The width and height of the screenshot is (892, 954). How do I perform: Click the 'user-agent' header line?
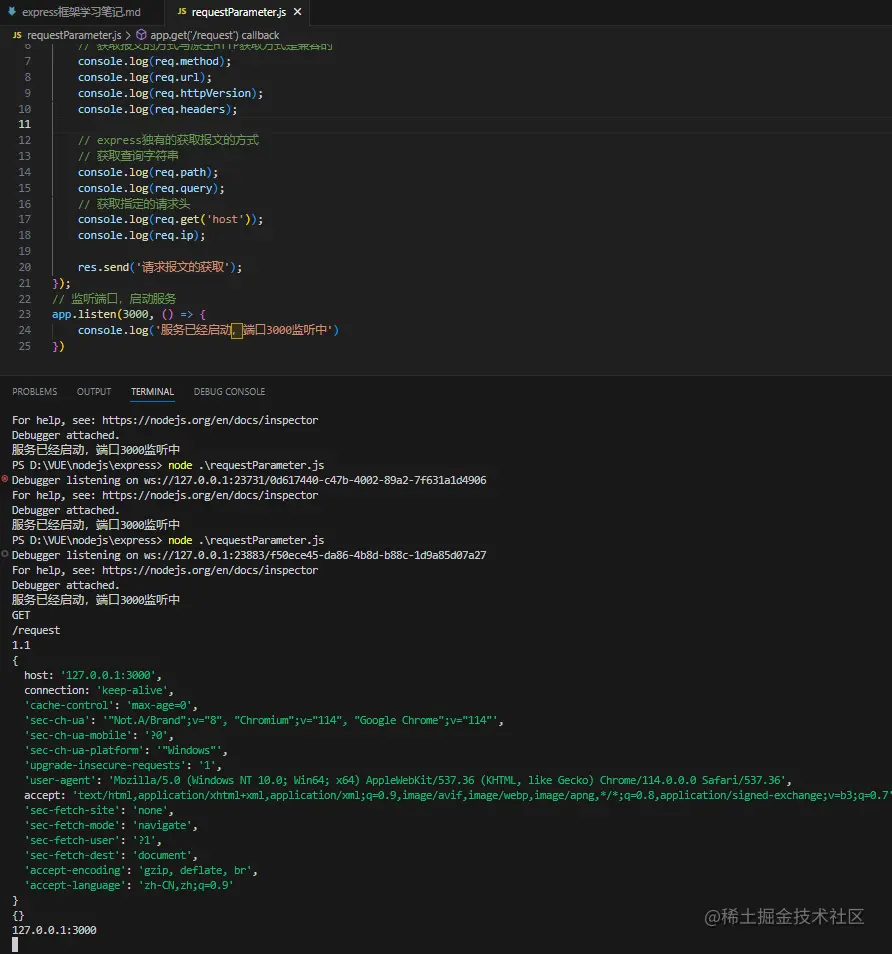(x=408, y=781)
